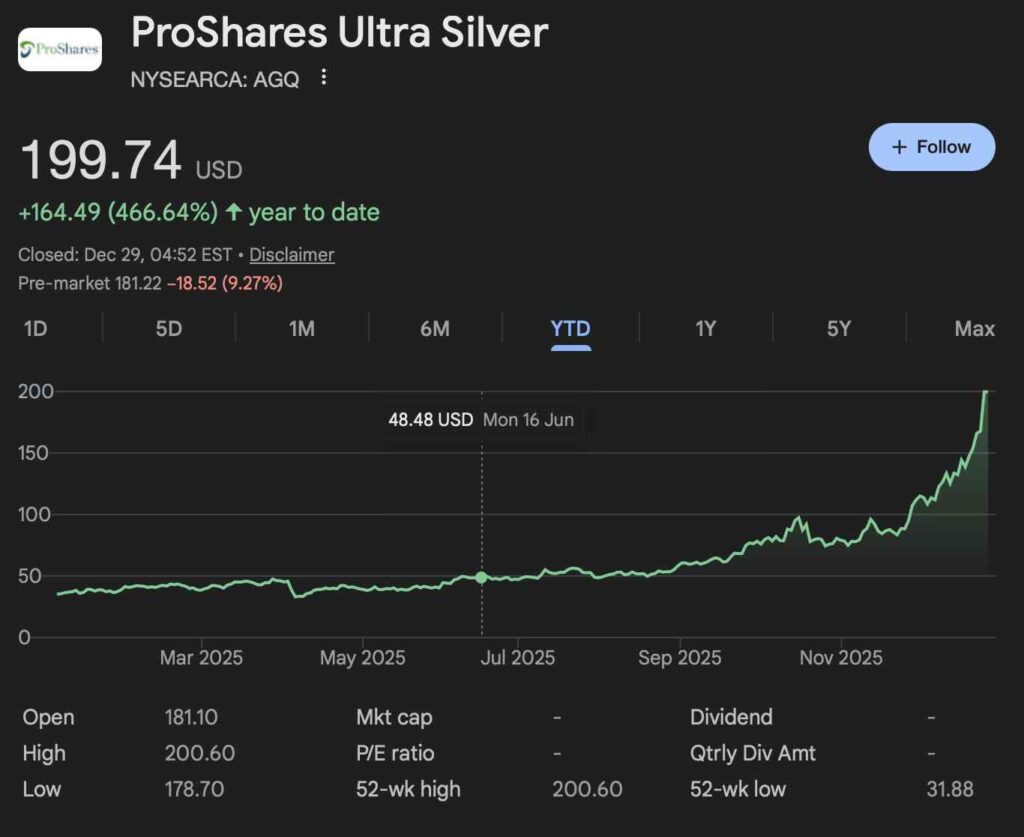Screen dimensions: 1024x837
Task: Show the 1Y price chart
Action: pos(706,329)
